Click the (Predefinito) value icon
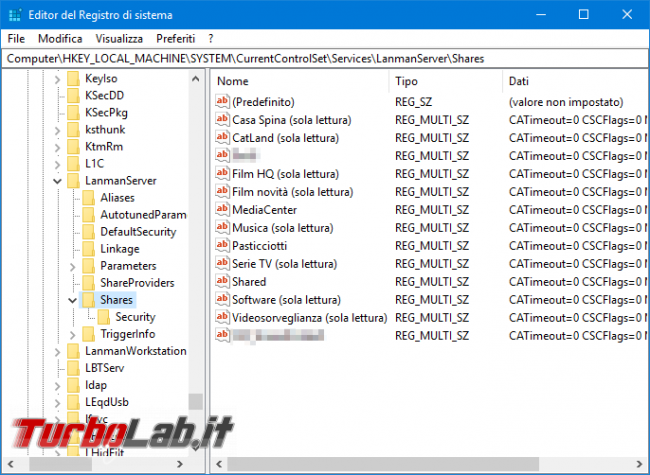This screenshot has width=650, height=475. pyautogui.click(x=222, y=102)
